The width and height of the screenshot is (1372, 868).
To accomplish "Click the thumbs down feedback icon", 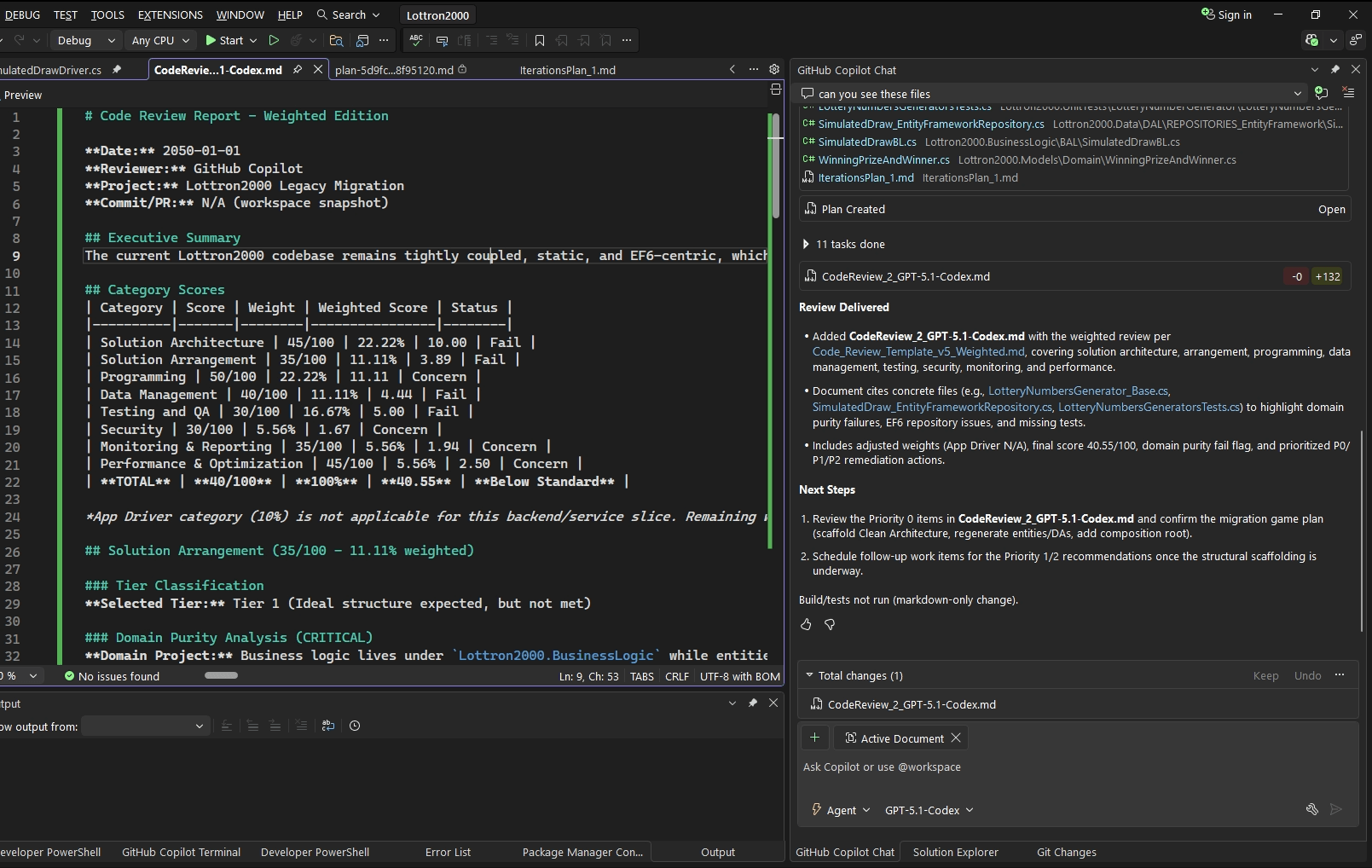I will click(830, 625).
